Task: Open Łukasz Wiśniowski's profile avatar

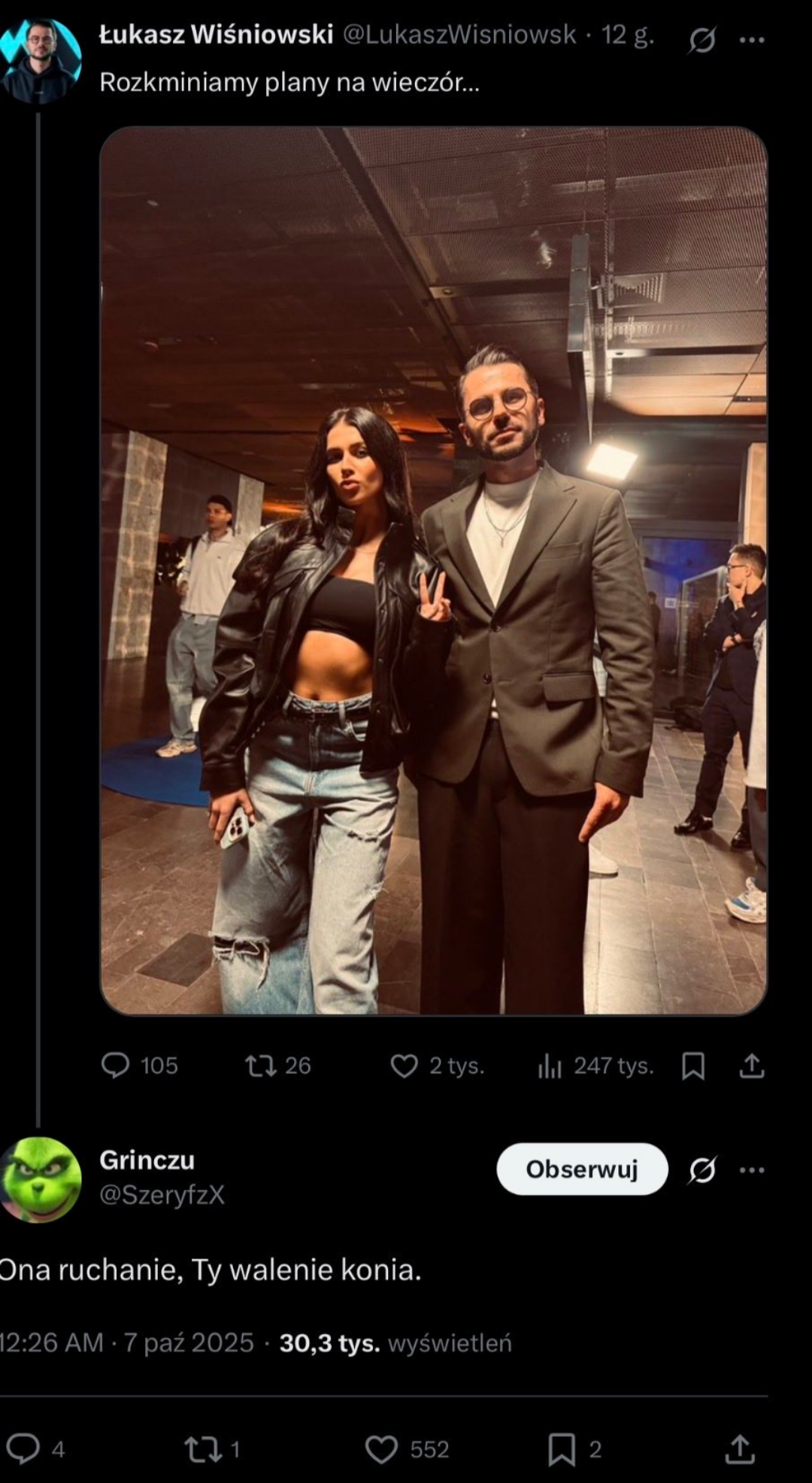Action: pyautogui.click(x=41, y=60)
